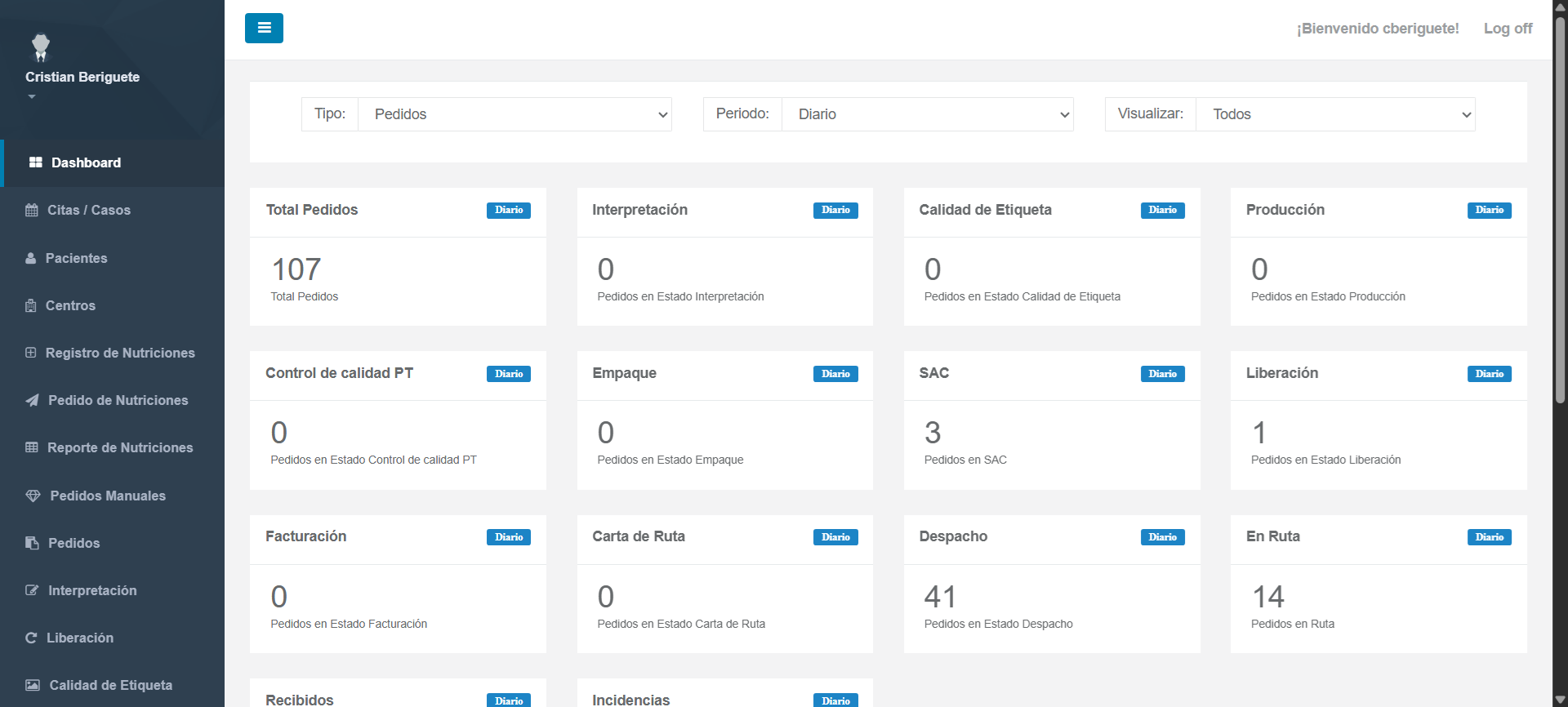This screenshot has height=707, width=1568.
Task: Click the hamburger sidebar toggle button
Action: (x=264, y=28)
